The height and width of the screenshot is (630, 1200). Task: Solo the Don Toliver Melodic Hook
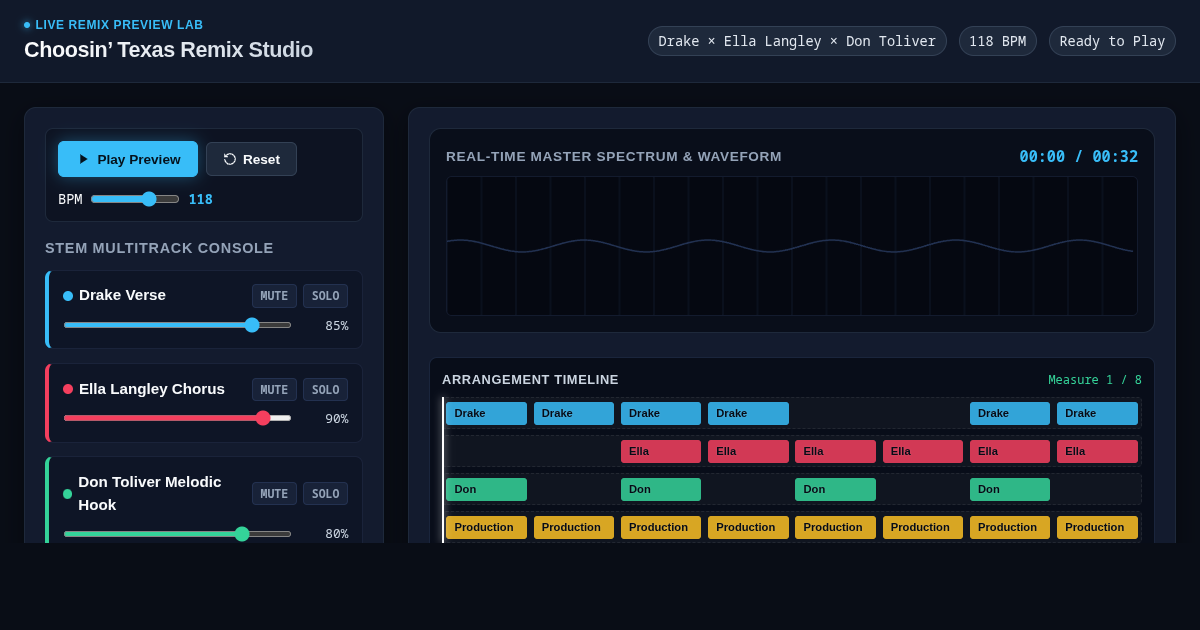click(x=325, y=494)
